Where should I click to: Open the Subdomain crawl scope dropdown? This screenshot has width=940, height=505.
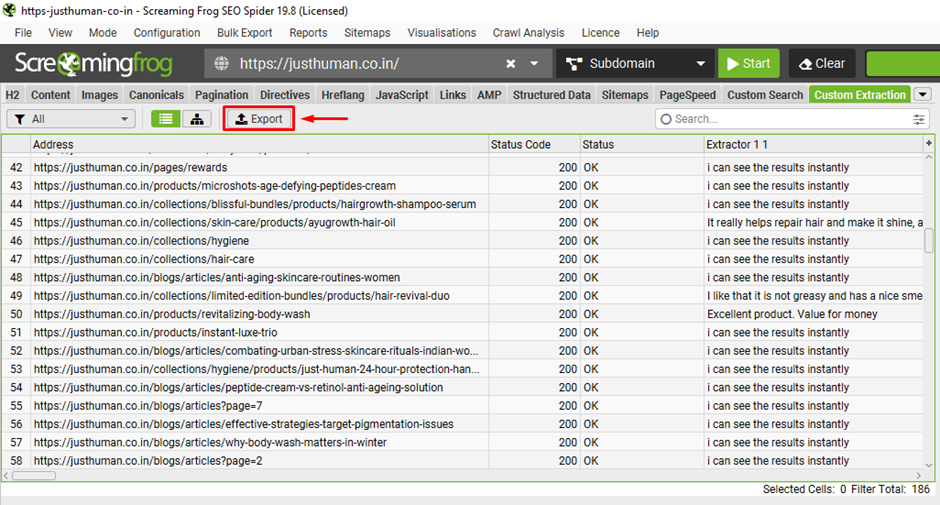[x=635, y=64]
